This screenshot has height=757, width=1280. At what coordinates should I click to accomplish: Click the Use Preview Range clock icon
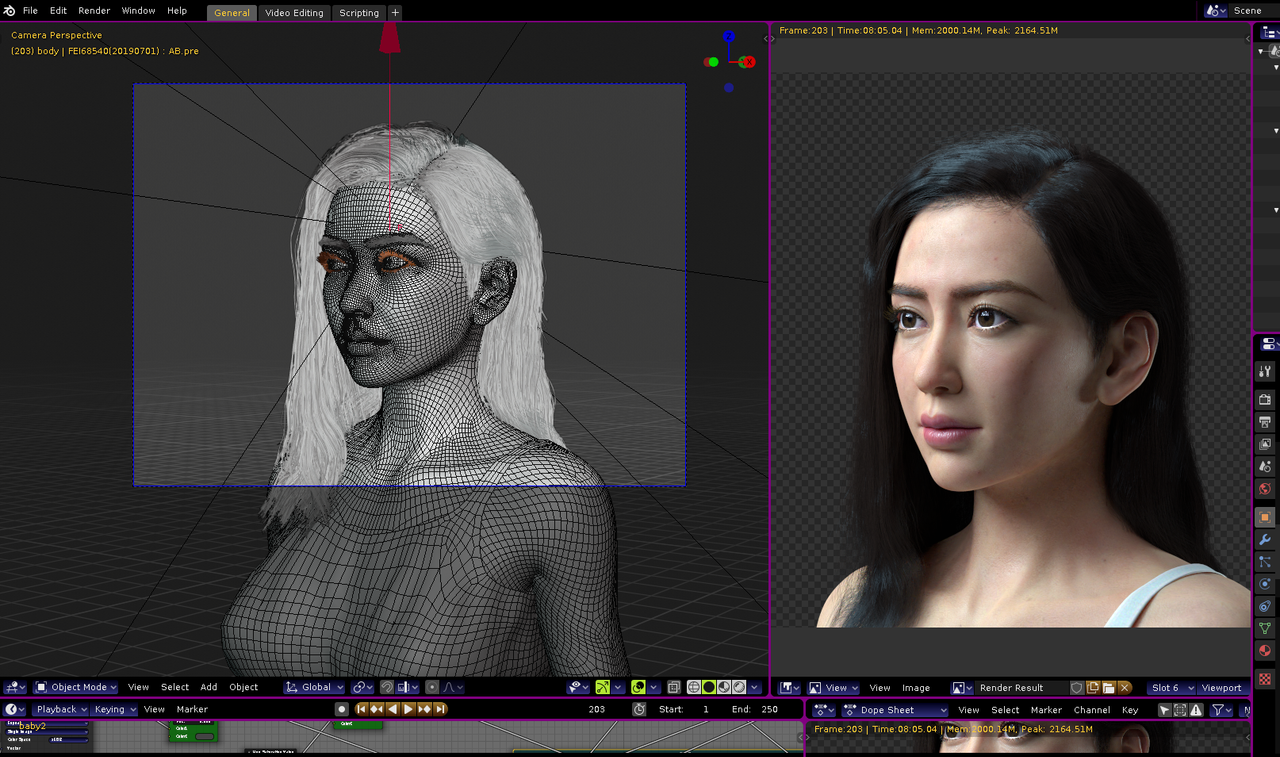639,709
